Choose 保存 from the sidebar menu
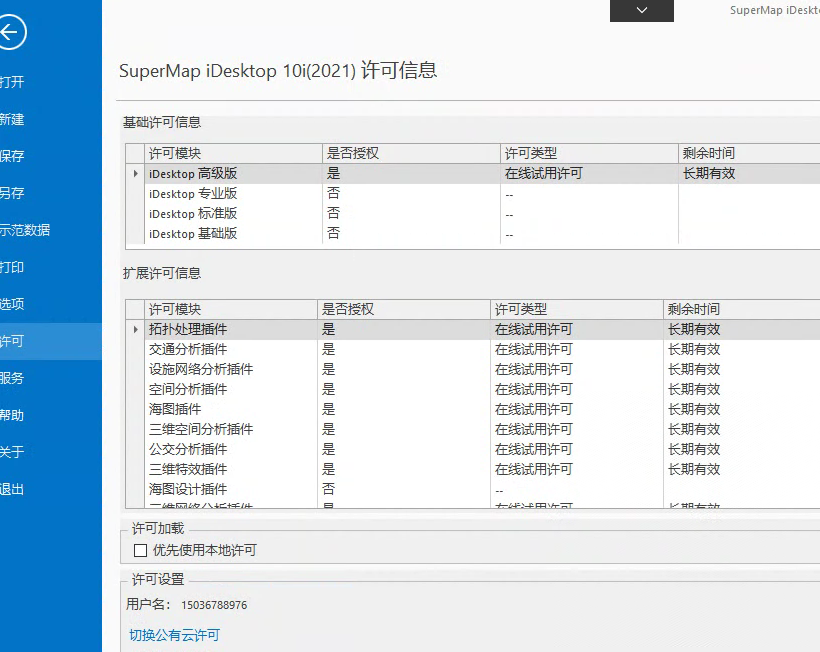This screenshot has width=820, height=652. 51,156
